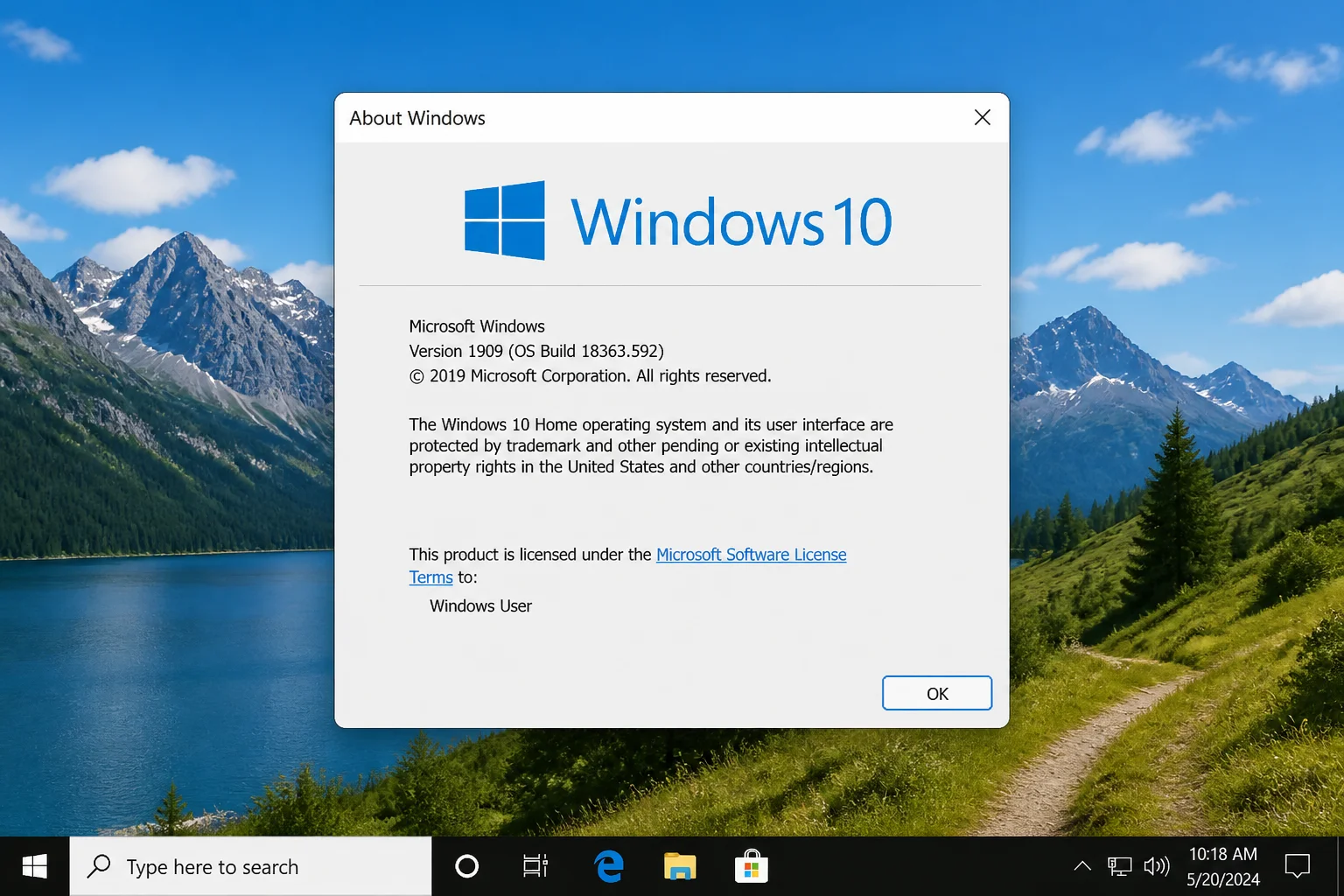The width and height of the screenshot is (1344, 896).
Task: Click the 'Windows User' licensee name
Action: tap(480, 605)
